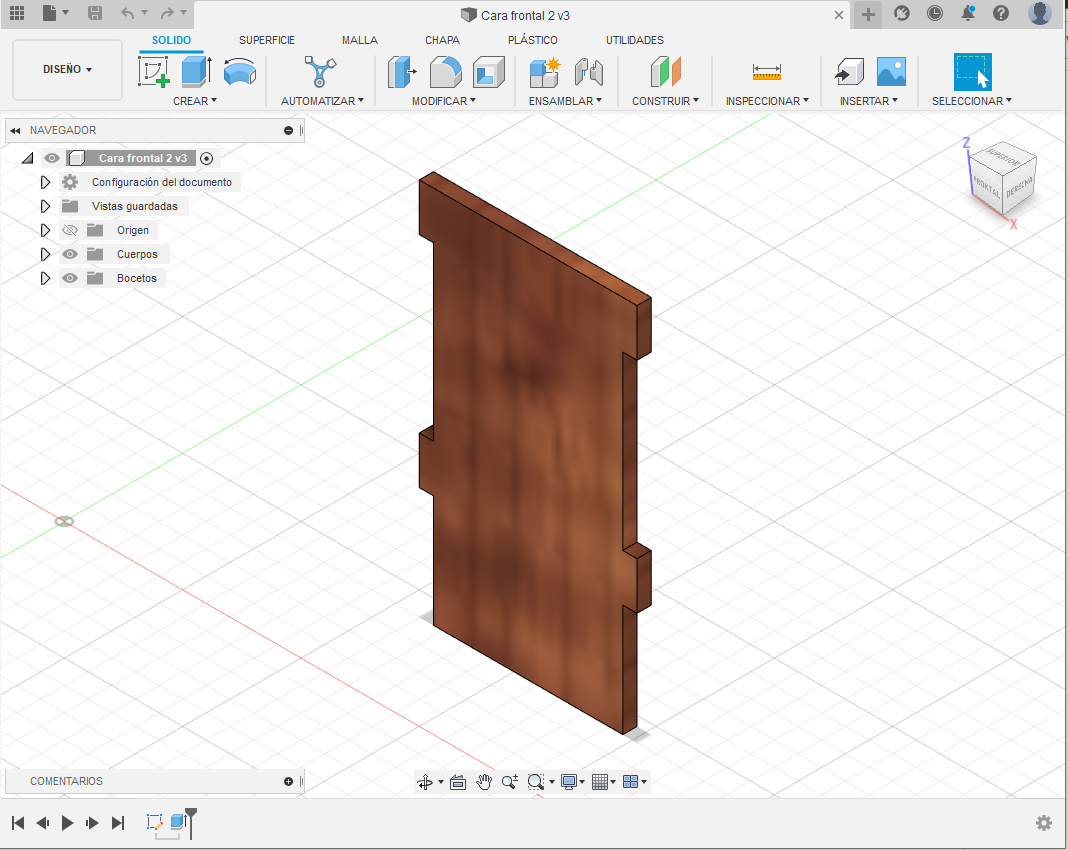Jump to timeline end
1068x850 pixels.
118,823
